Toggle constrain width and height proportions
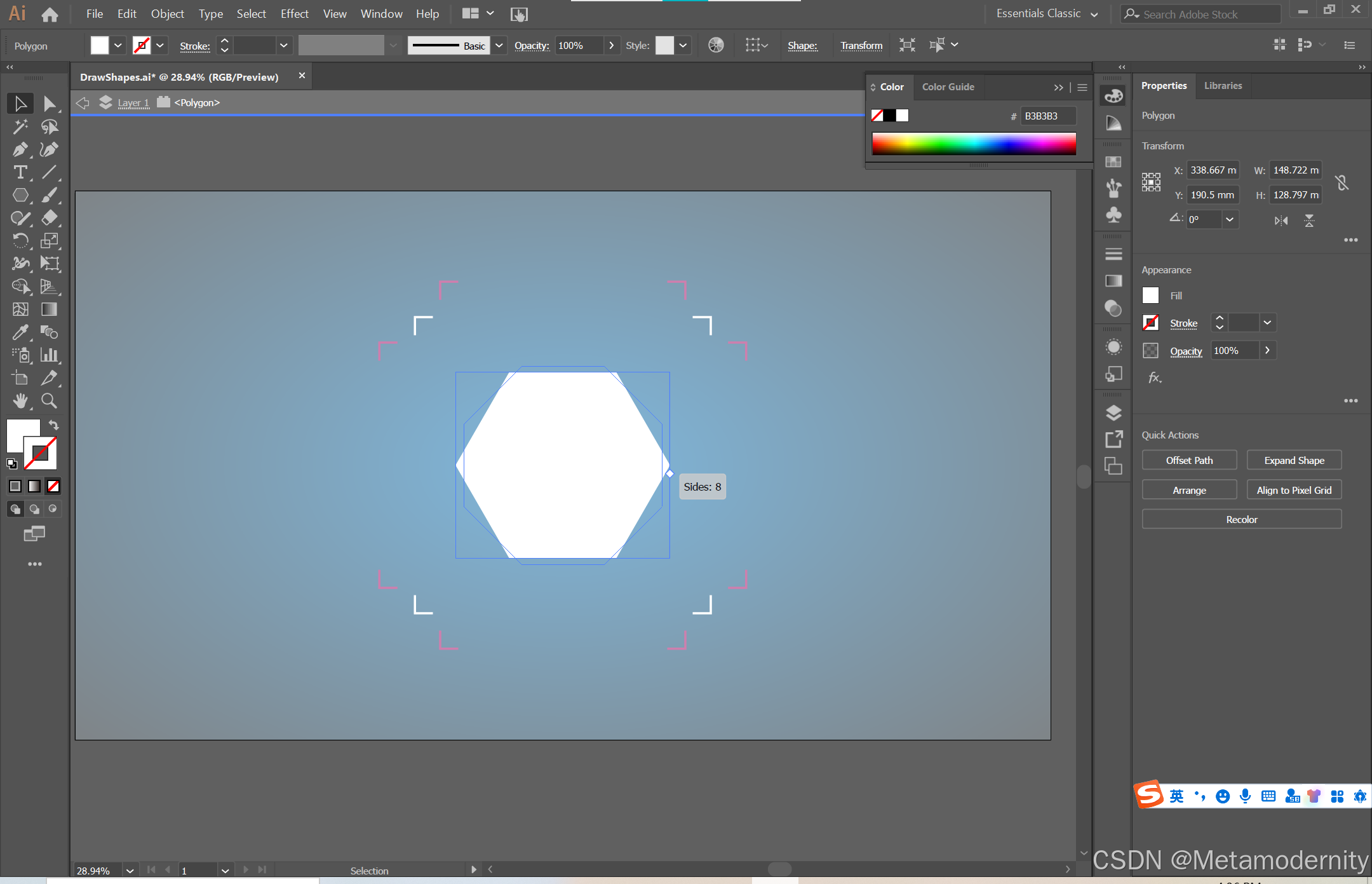Viewport: 1372px width, 884px height. point(1342,183)
